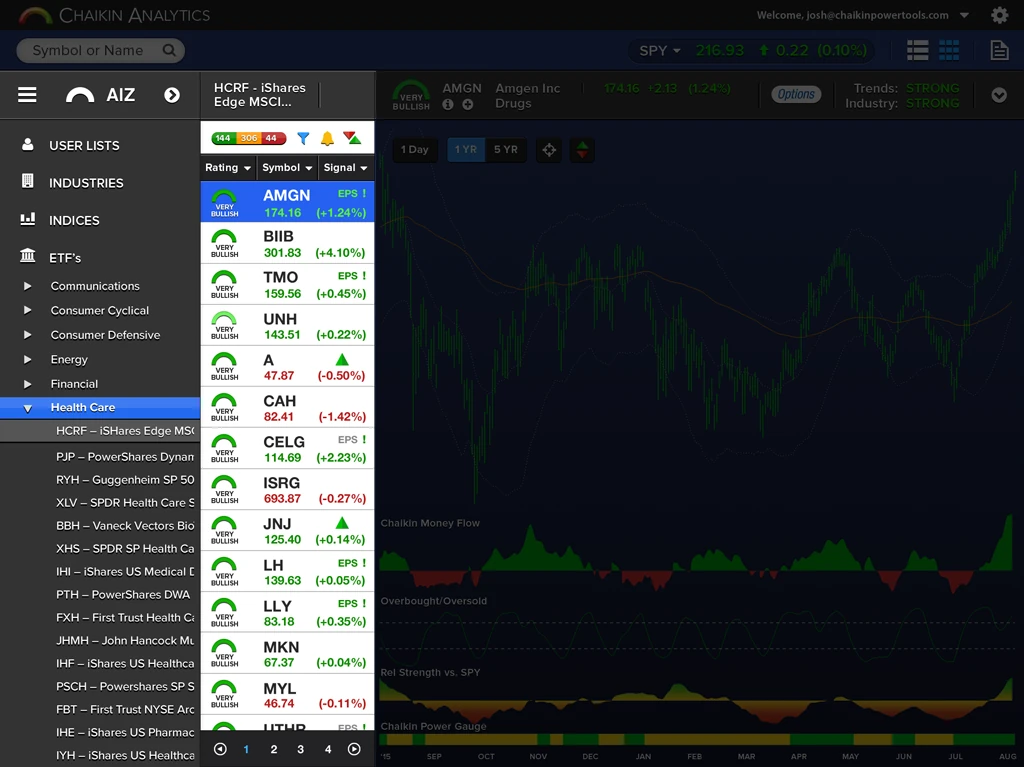This screenshot has width=1024, height=767.
Task: Open the document report icon
Action: click(999, 50)
